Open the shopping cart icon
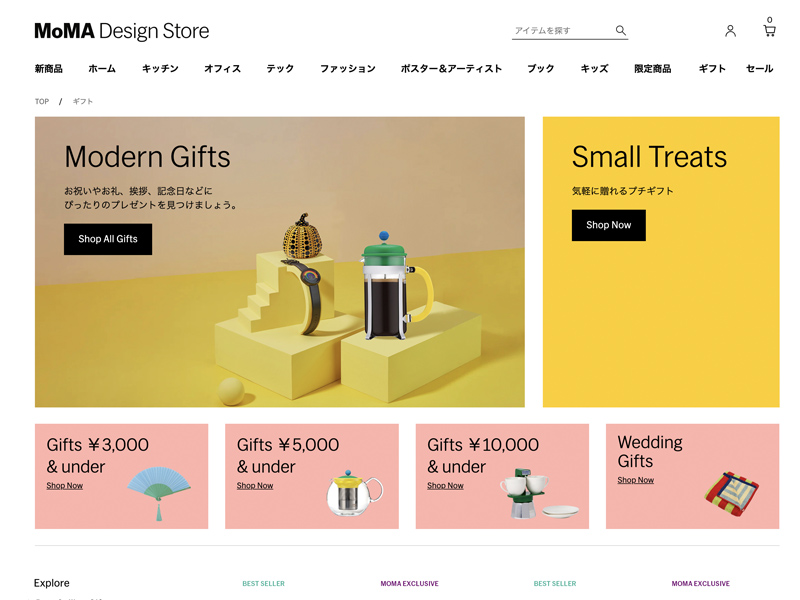The image size is (800, 600). 769,28
